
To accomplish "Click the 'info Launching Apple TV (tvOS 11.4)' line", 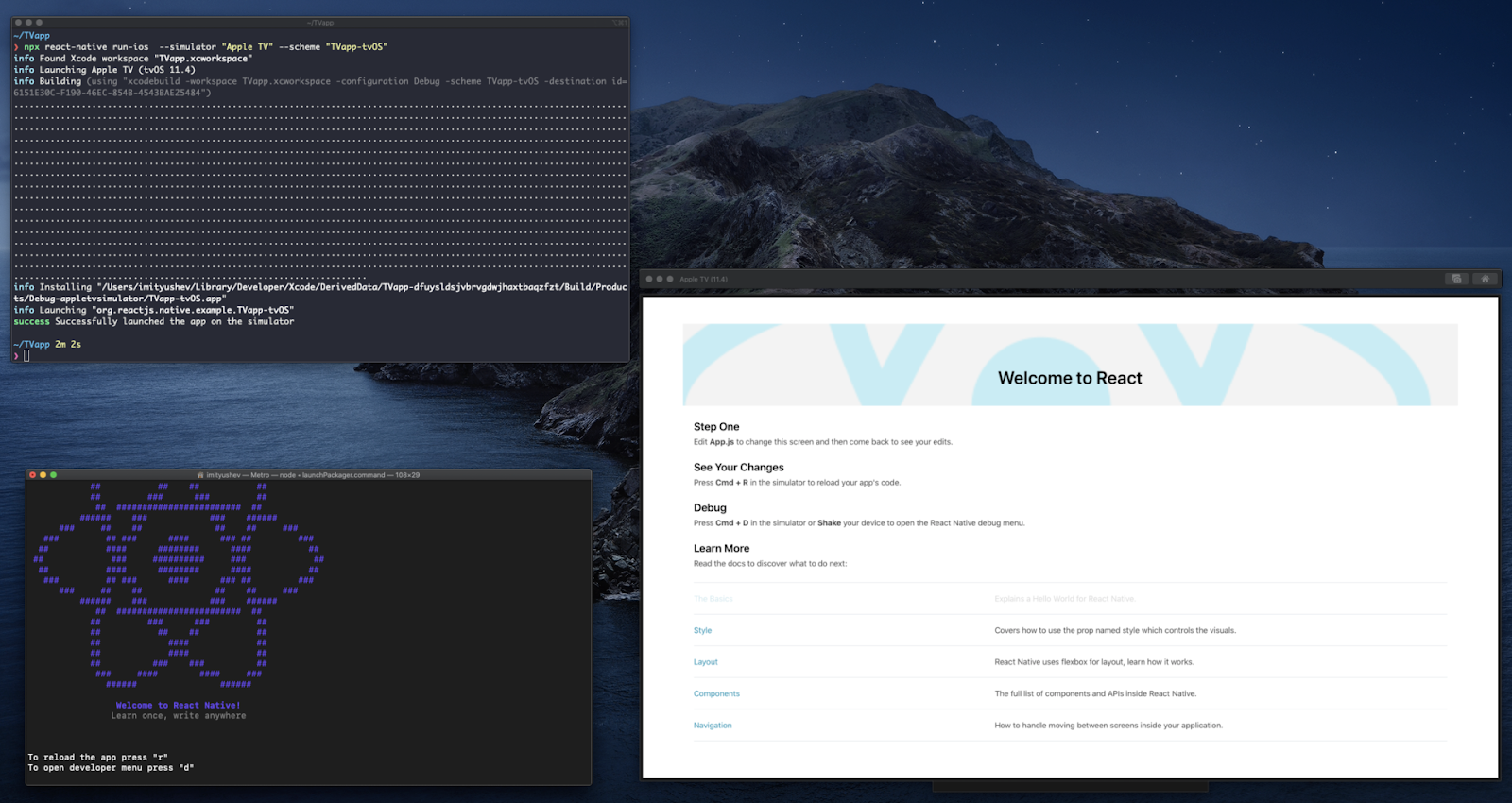I will point(104,69).
